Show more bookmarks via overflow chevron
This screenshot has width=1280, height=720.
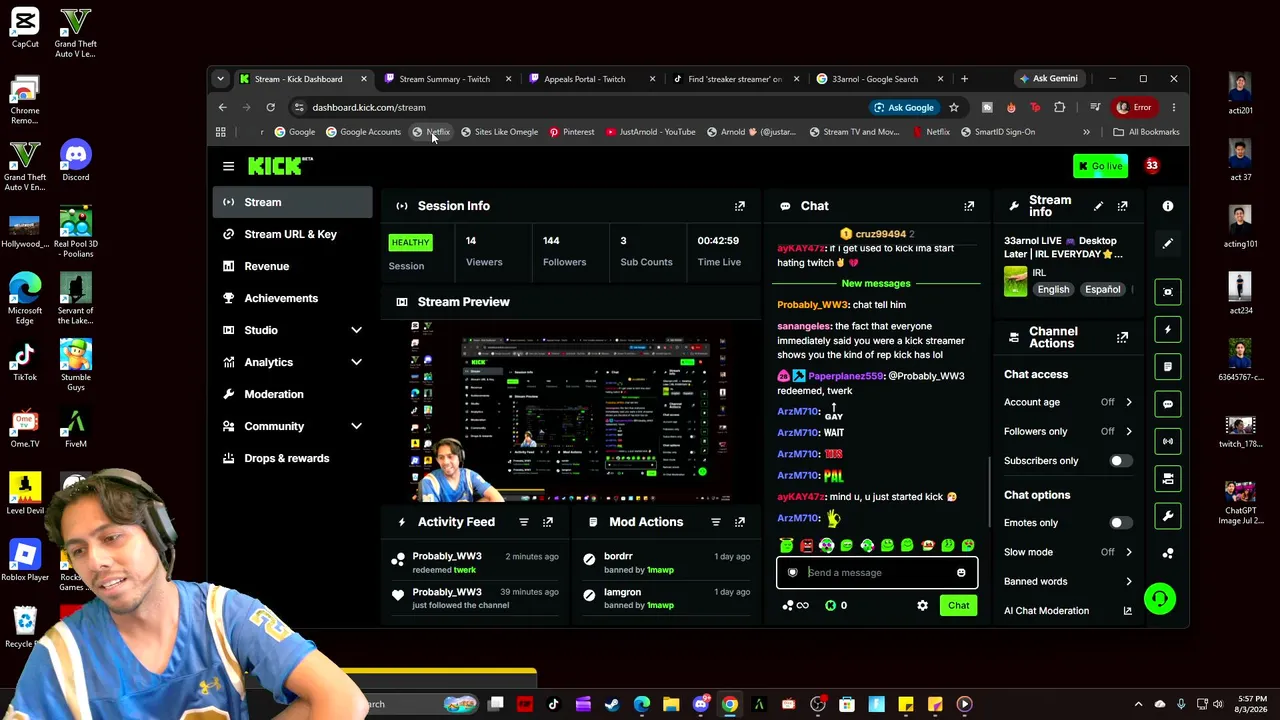pos(1086,132)
